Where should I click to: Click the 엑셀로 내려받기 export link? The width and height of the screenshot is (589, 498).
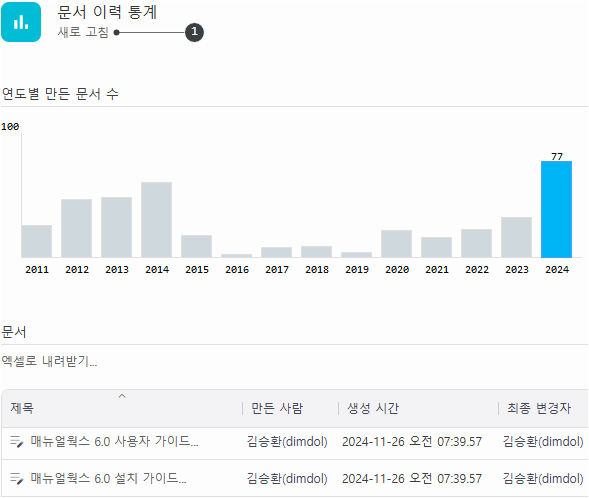(x=49, y=361)
